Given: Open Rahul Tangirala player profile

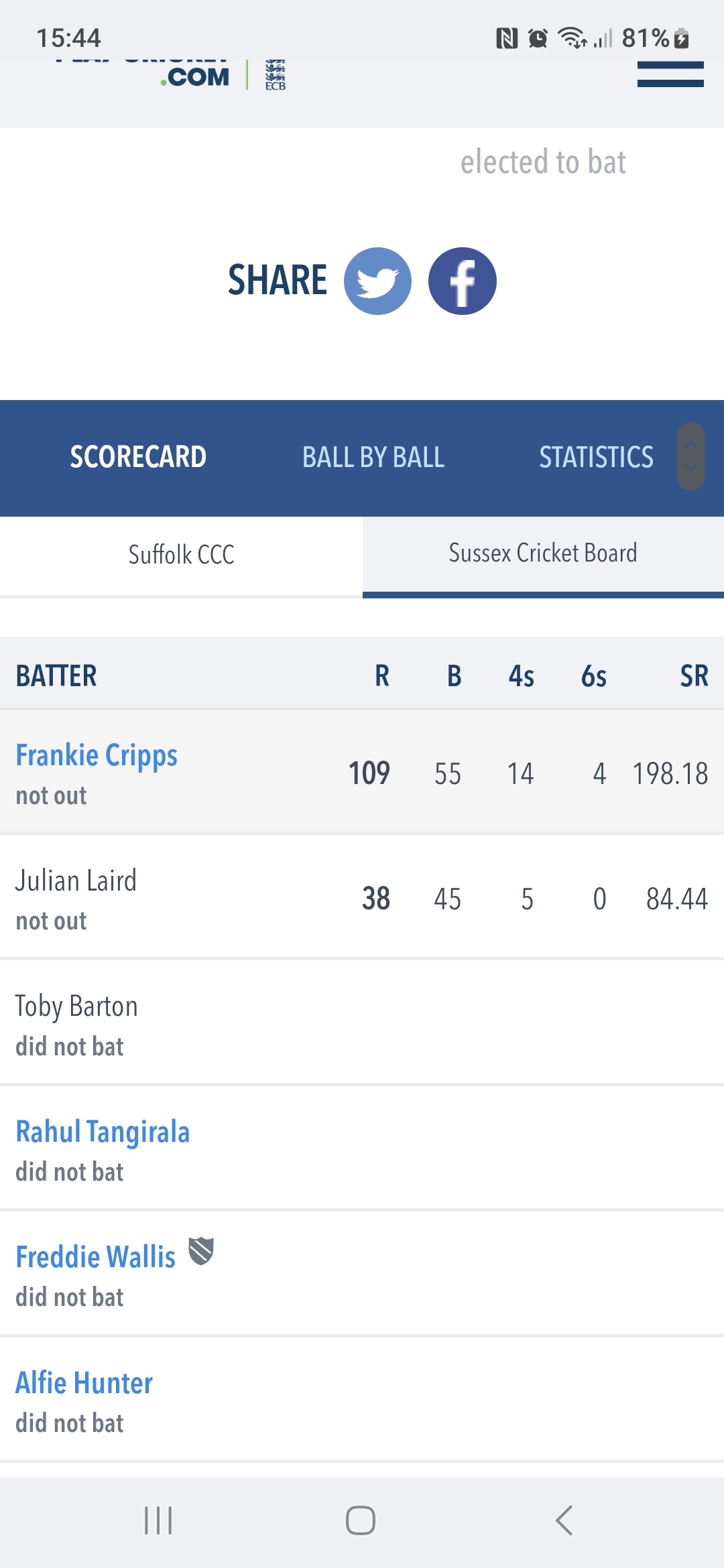Looking at the screenshot, I should click(x=103, y=1132).
